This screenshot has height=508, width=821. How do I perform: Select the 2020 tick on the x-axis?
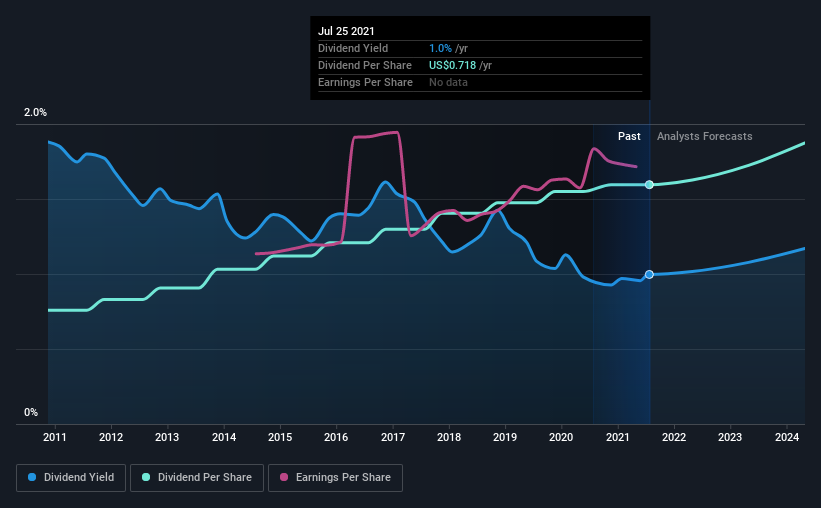tap(561, 437)
